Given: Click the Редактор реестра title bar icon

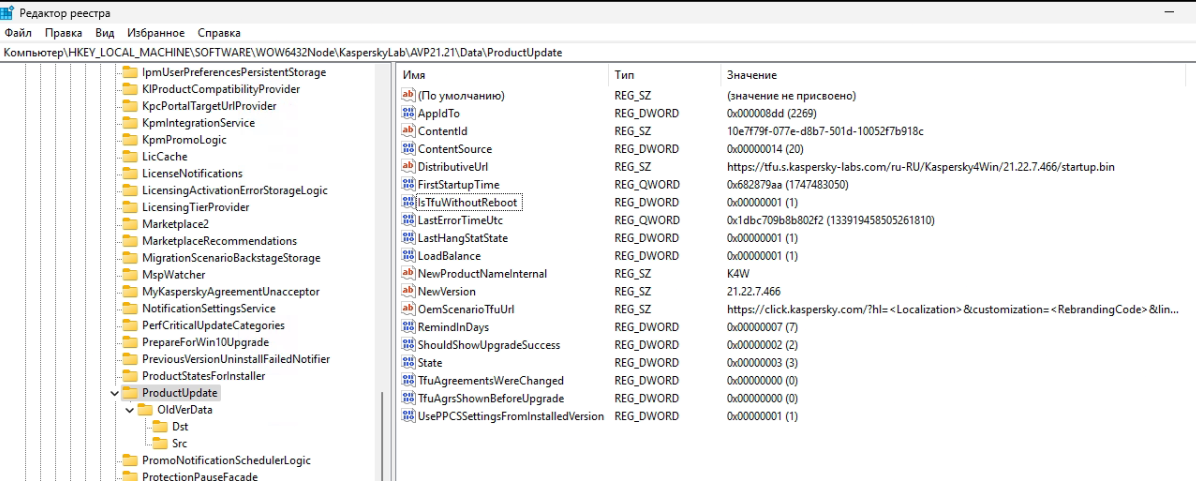Looking at the screenshot, I should tap(6, 12).
